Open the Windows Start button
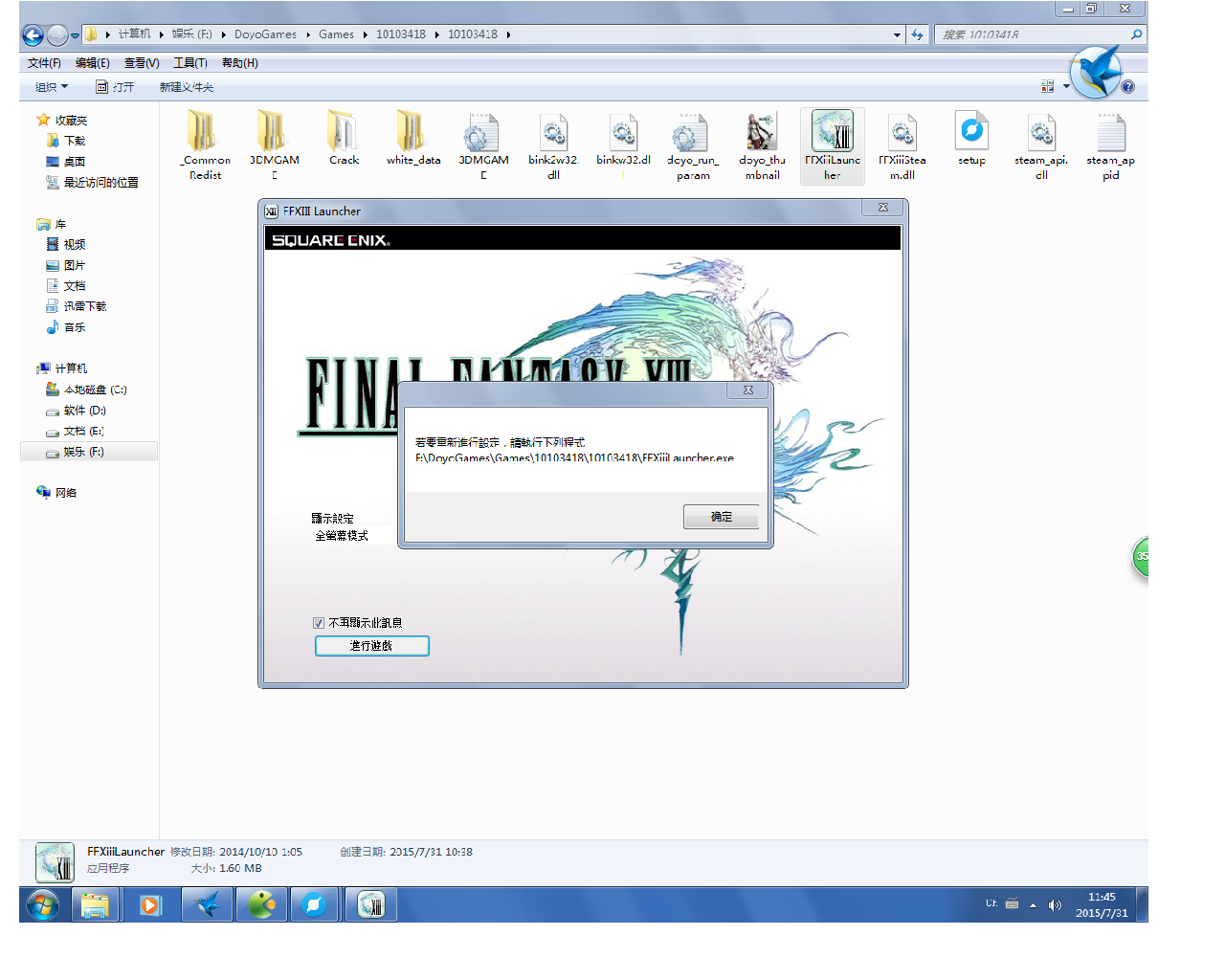 click(42, 904)
